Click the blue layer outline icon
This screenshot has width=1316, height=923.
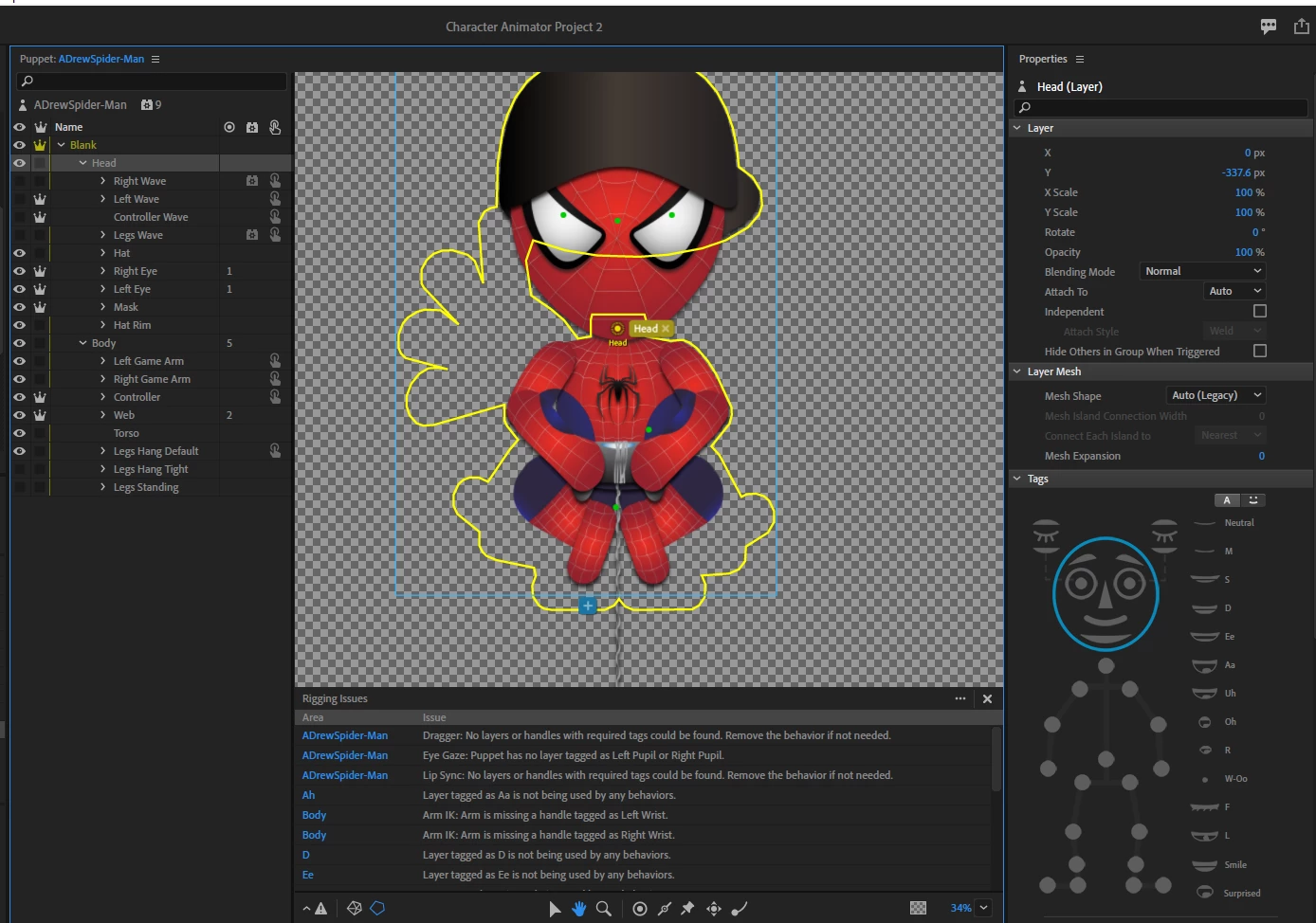tap(377, 908)
